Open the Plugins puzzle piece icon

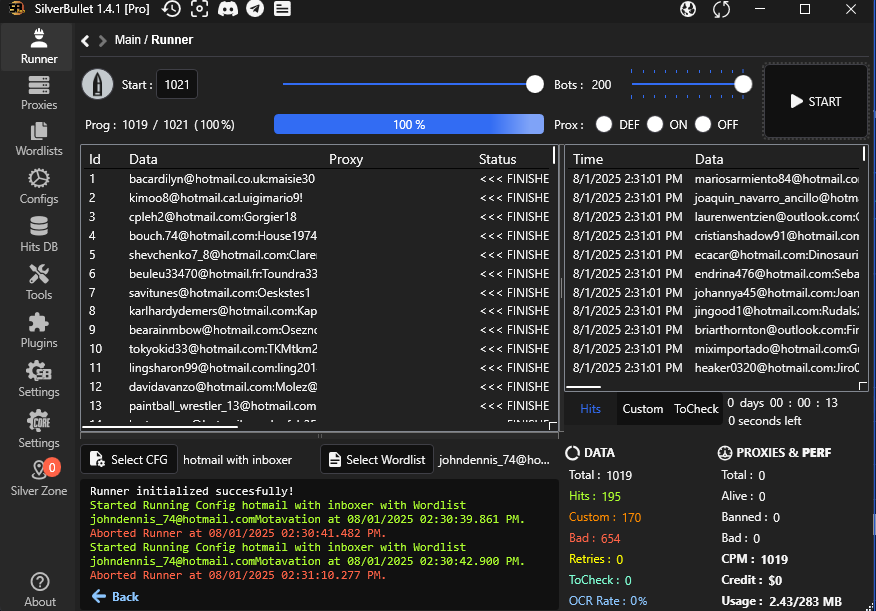39,328
